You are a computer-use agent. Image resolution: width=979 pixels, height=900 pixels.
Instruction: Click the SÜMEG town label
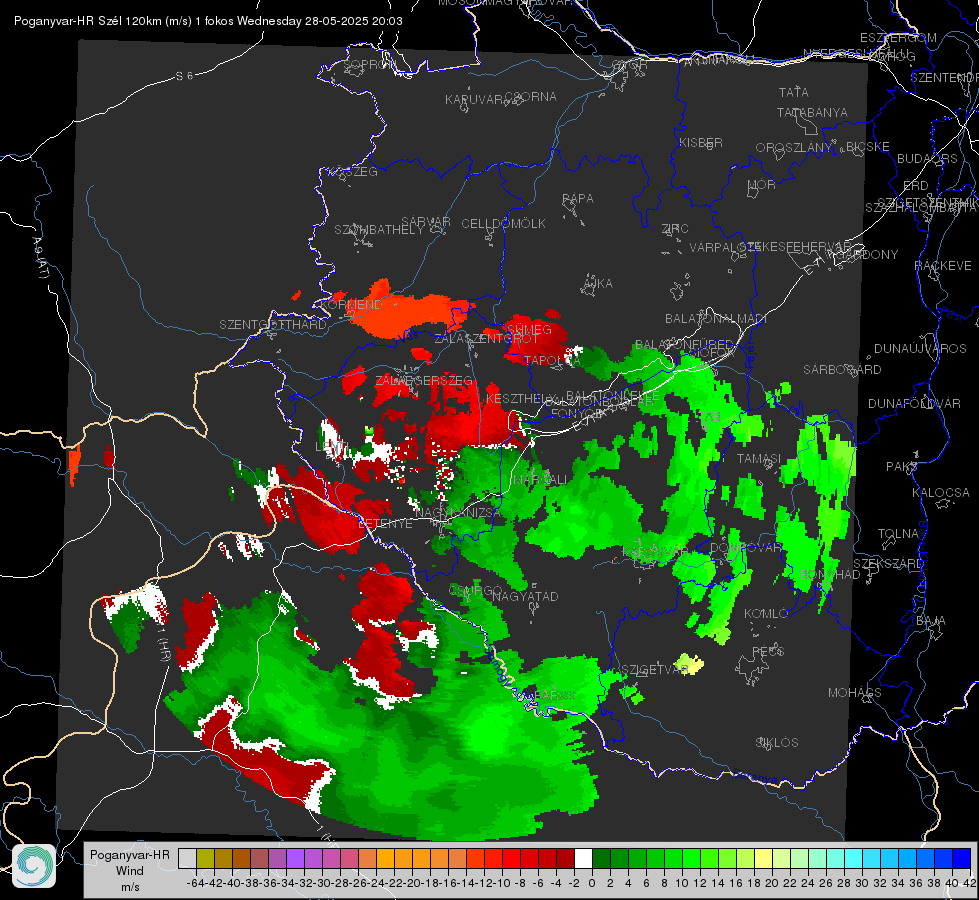coord(529,330)
